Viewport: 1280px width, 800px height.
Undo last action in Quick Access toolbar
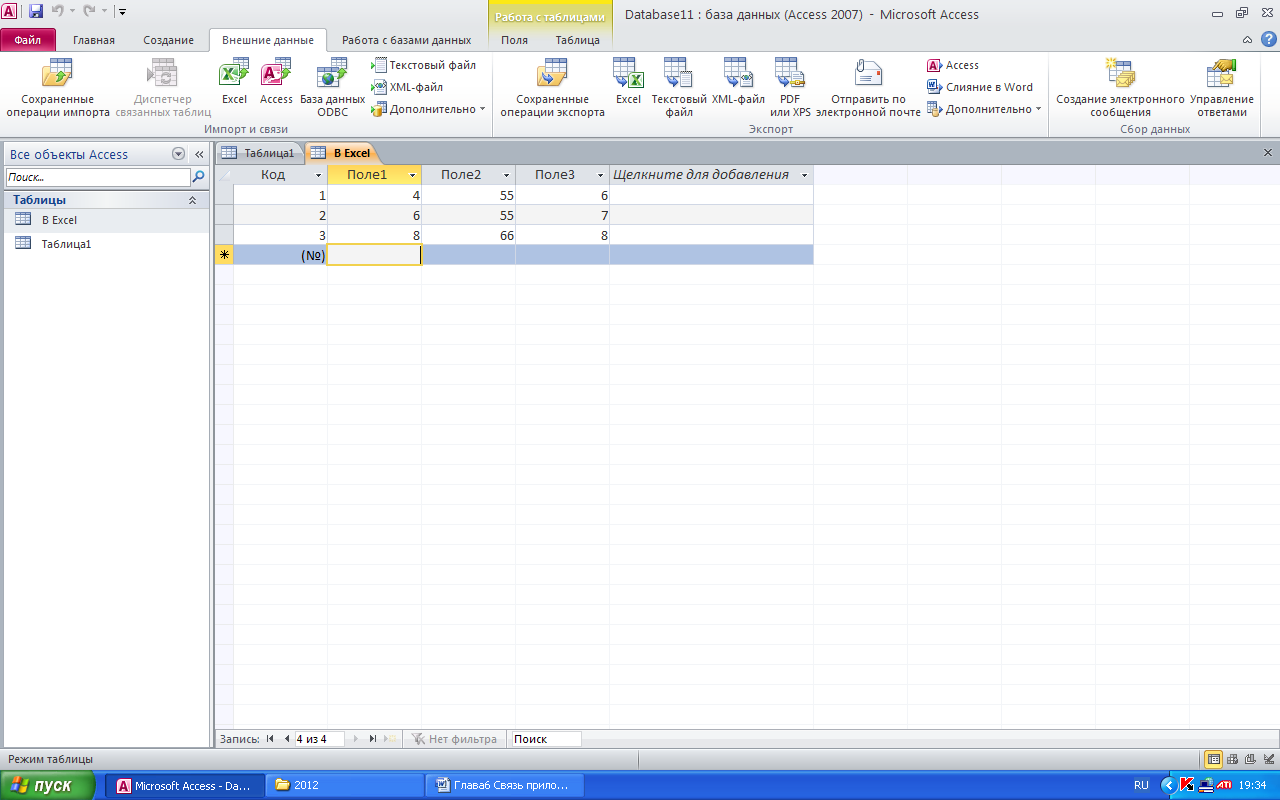click(57, 11)
